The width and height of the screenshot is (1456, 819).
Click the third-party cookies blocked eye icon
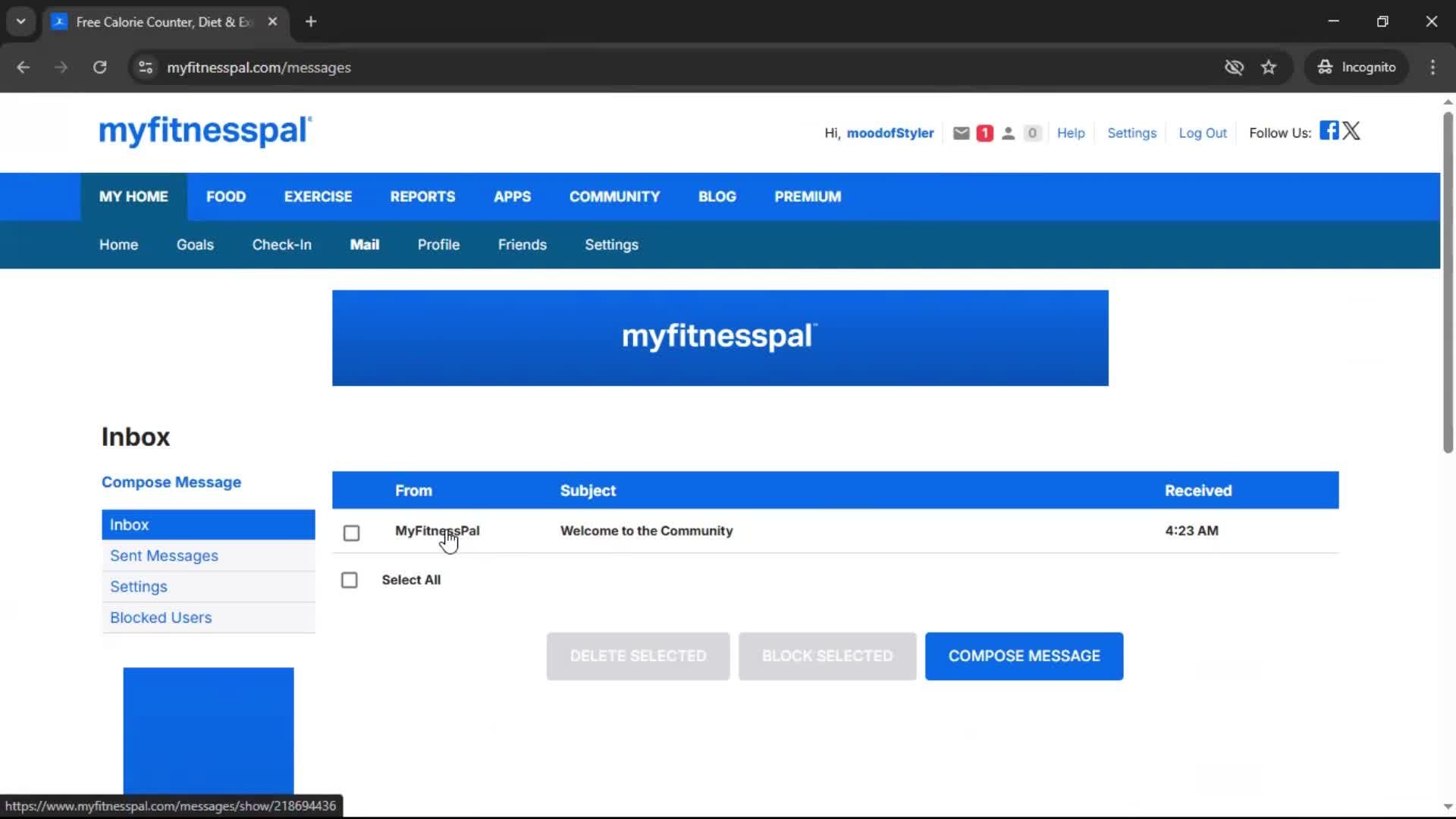click(x=1234, y=67)
